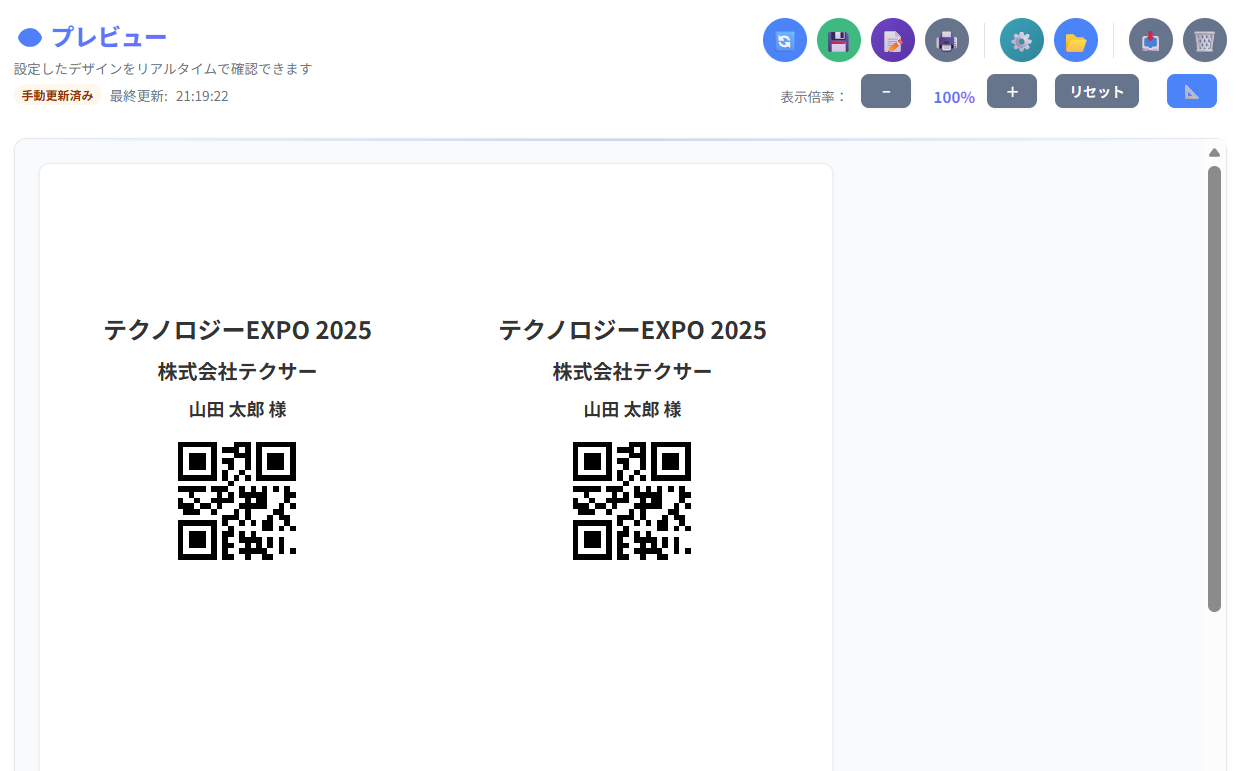Click the left badge 株式会社テクサー text
Image resolution: width=1237 pixels, height=771 pixels.
237,372
